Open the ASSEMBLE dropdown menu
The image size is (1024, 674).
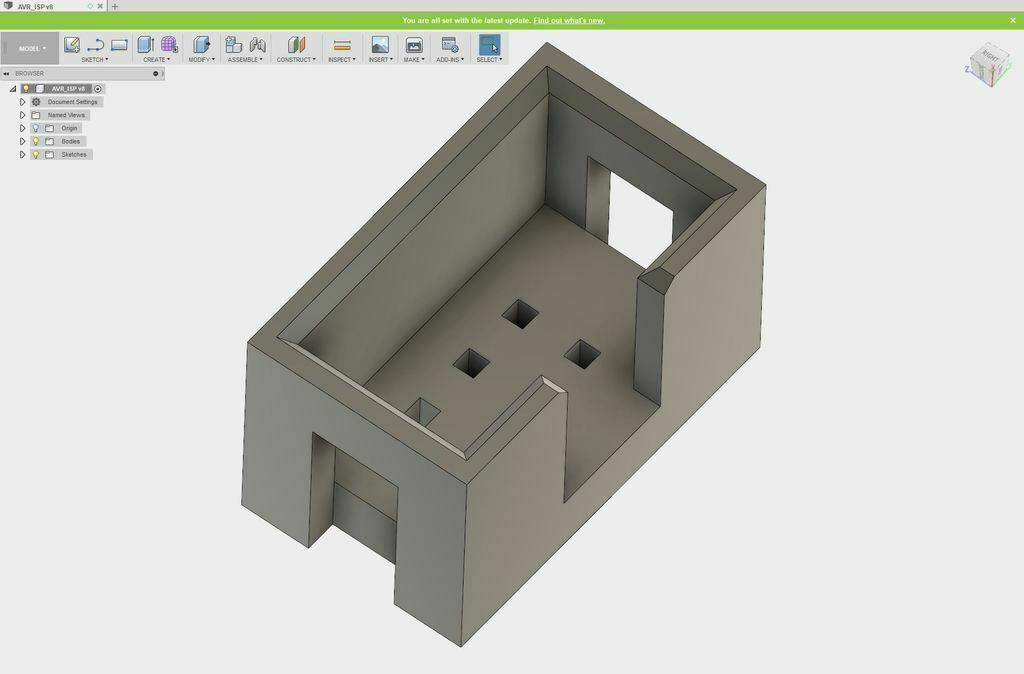click(245, 59)
